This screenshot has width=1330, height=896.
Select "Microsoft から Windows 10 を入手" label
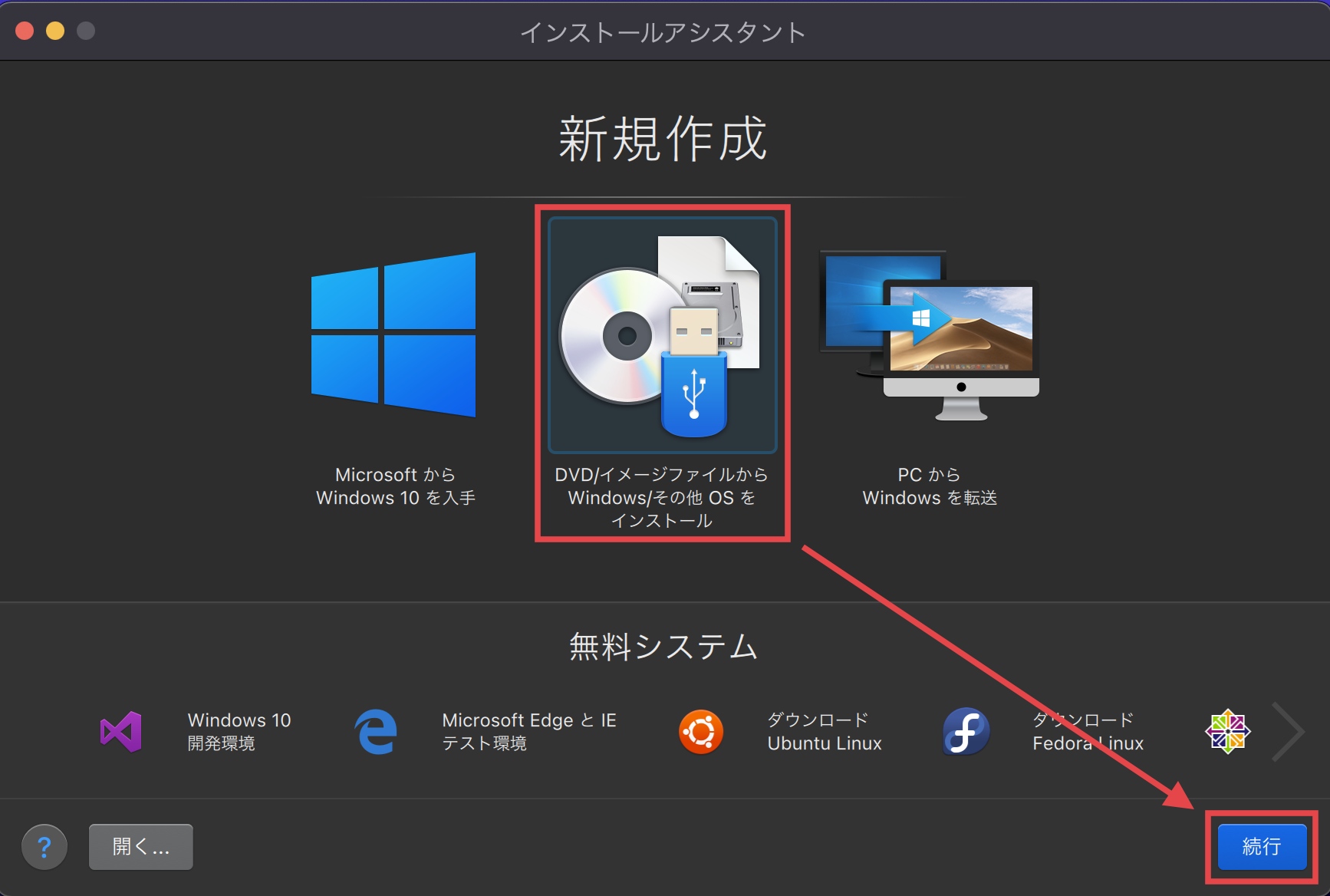pos(396,486)
